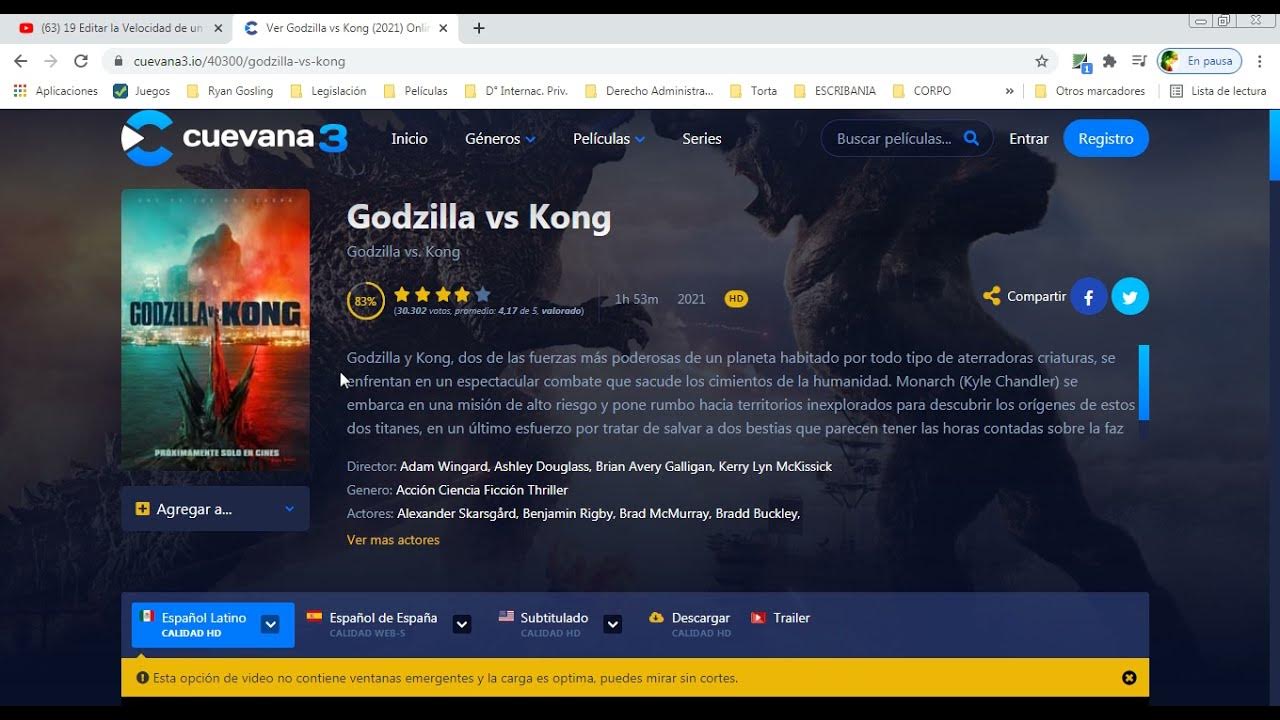Viewport: 1280px width, 720px height.
Task: Close the YouTube tab
Action: click(218, 28)
